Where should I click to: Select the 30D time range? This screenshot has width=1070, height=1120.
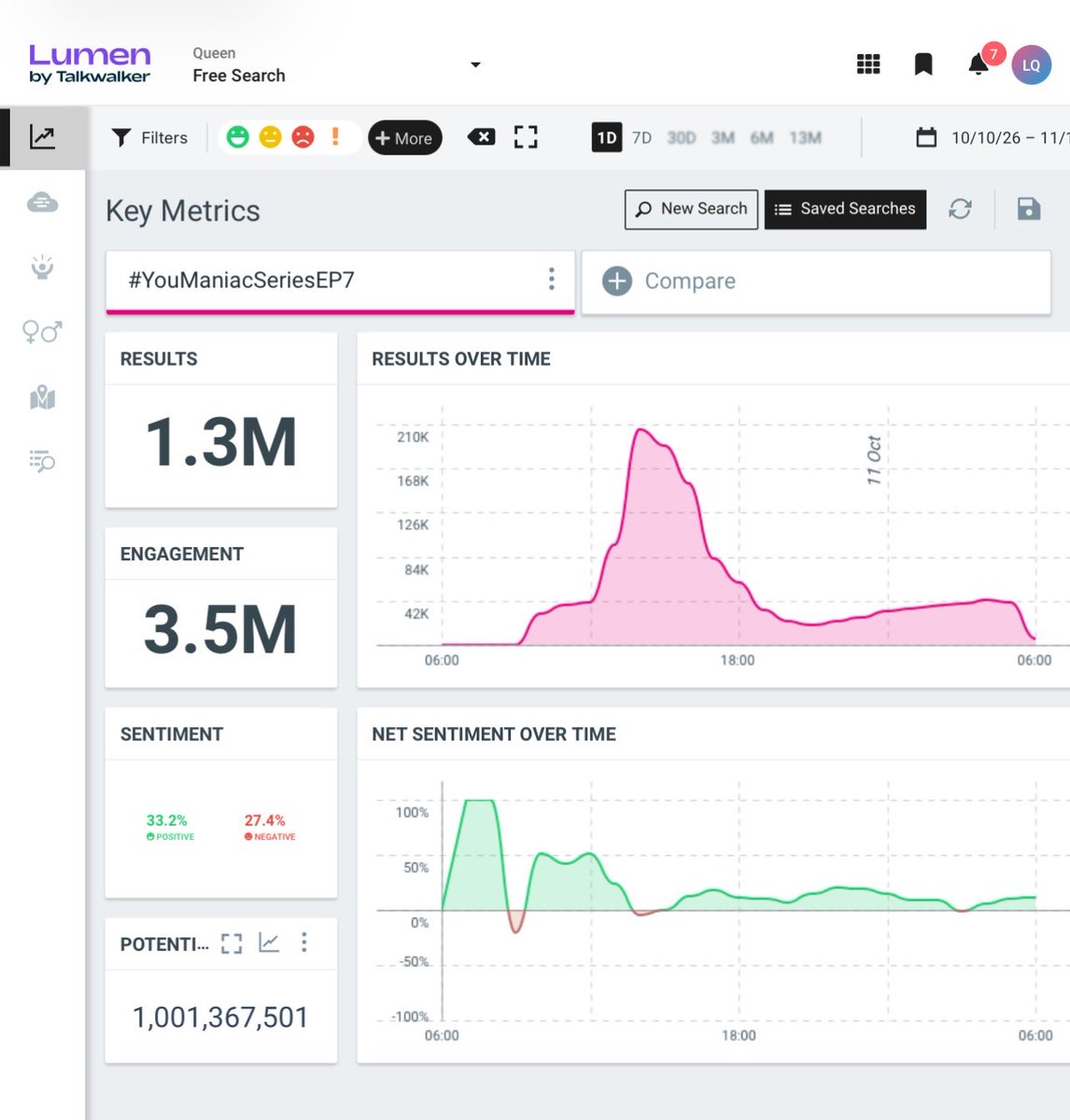click(682, 137)
